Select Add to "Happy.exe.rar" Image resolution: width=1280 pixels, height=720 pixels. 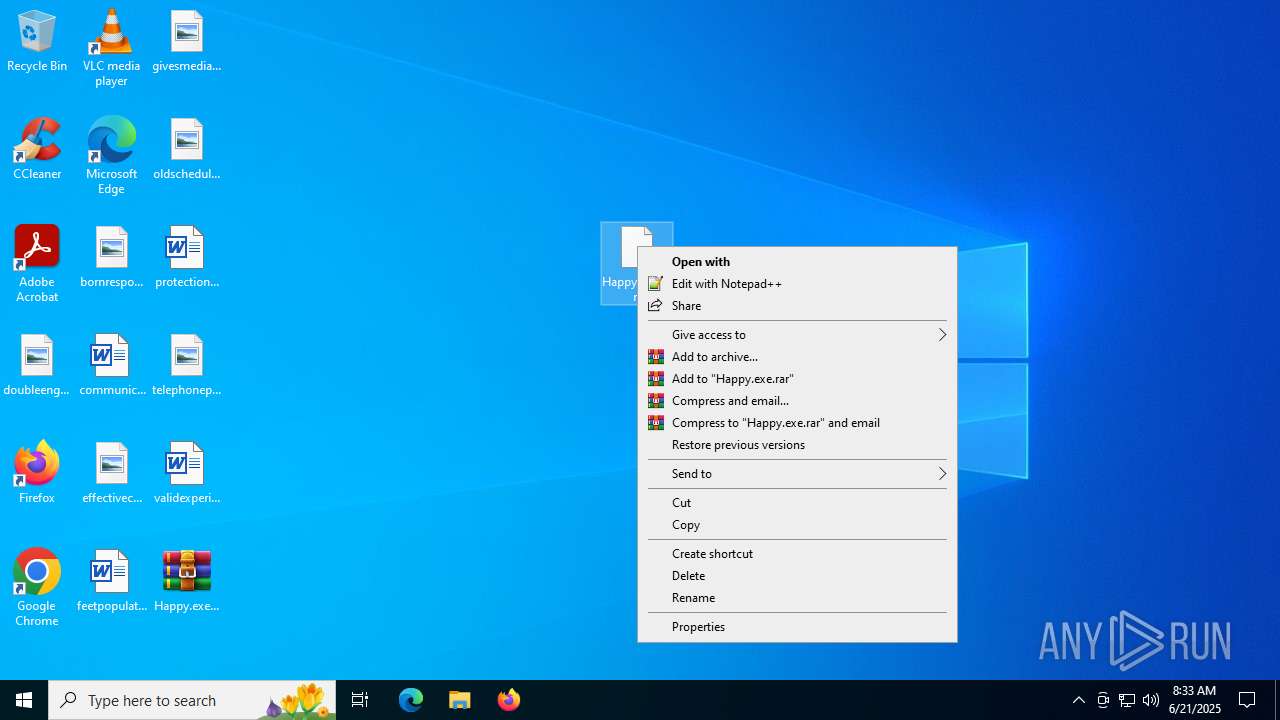[x=797, y=379]
